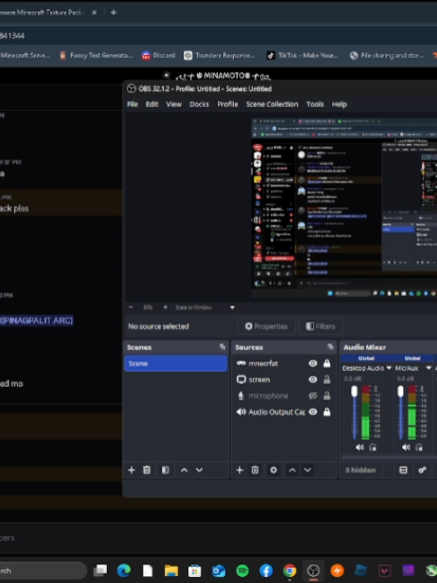Viewport: 437px width, 583px height.
Task: Open source properties gear in Sources toolbar
Action: pos(273,470)
